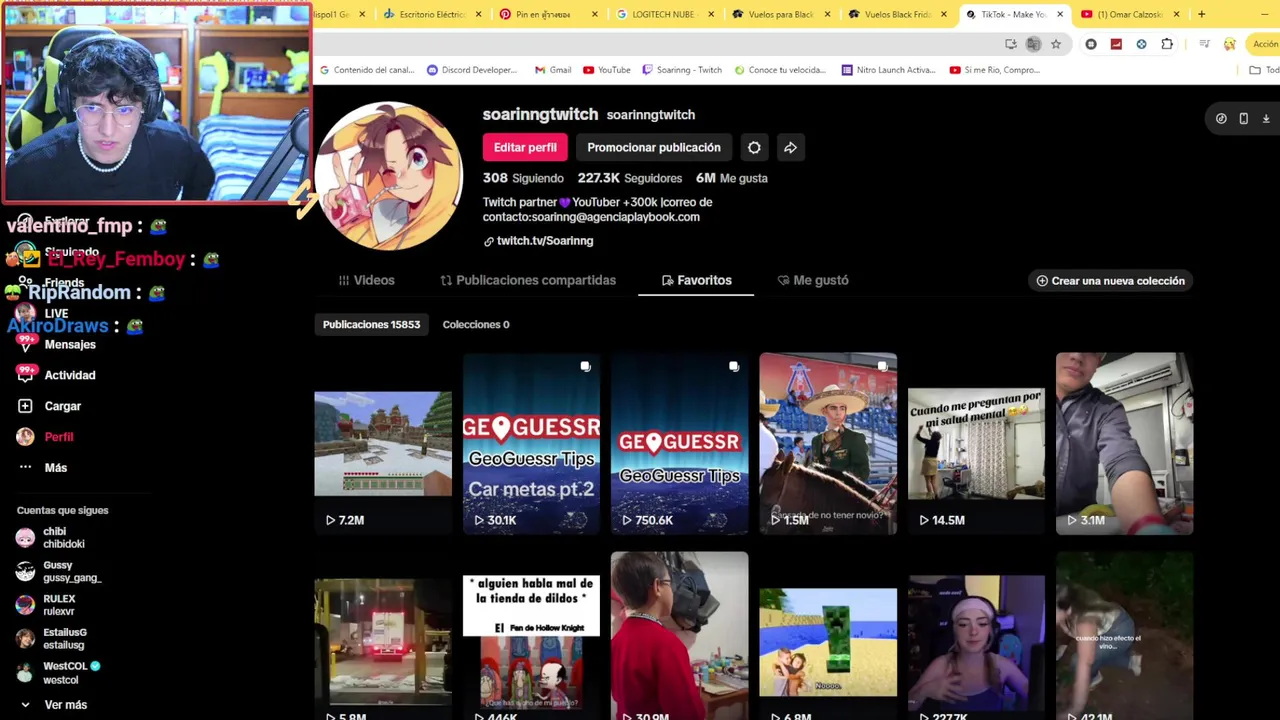The height and width of the screenshot is (720, 1280).
Task: Click install app icon in address bar
Action: point(1011,44)
